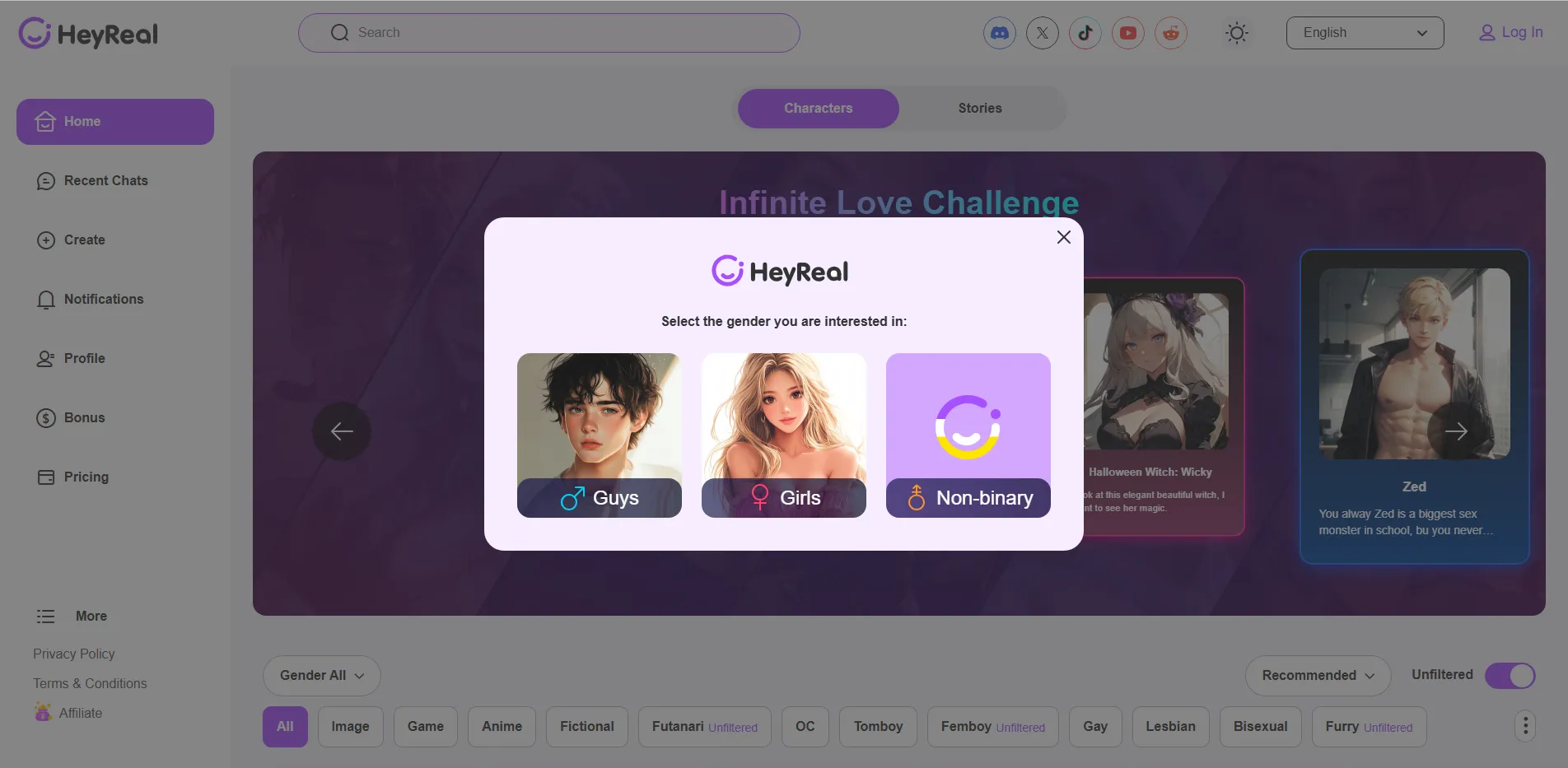Open HeyReal's YouTube channel
The width and height of the screenshot is (1568, 768).
pos(1127,33)
